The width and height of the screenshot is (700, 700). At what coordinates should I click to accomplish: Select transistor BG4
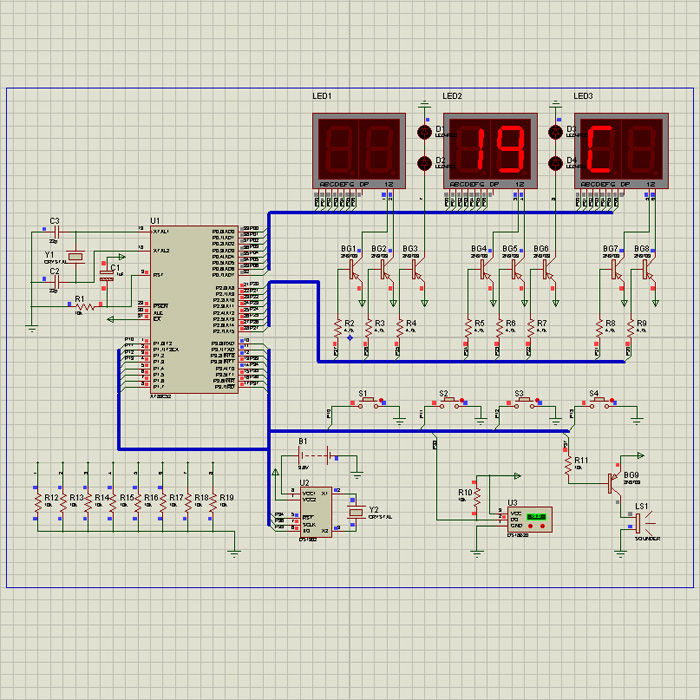point(485,270)
